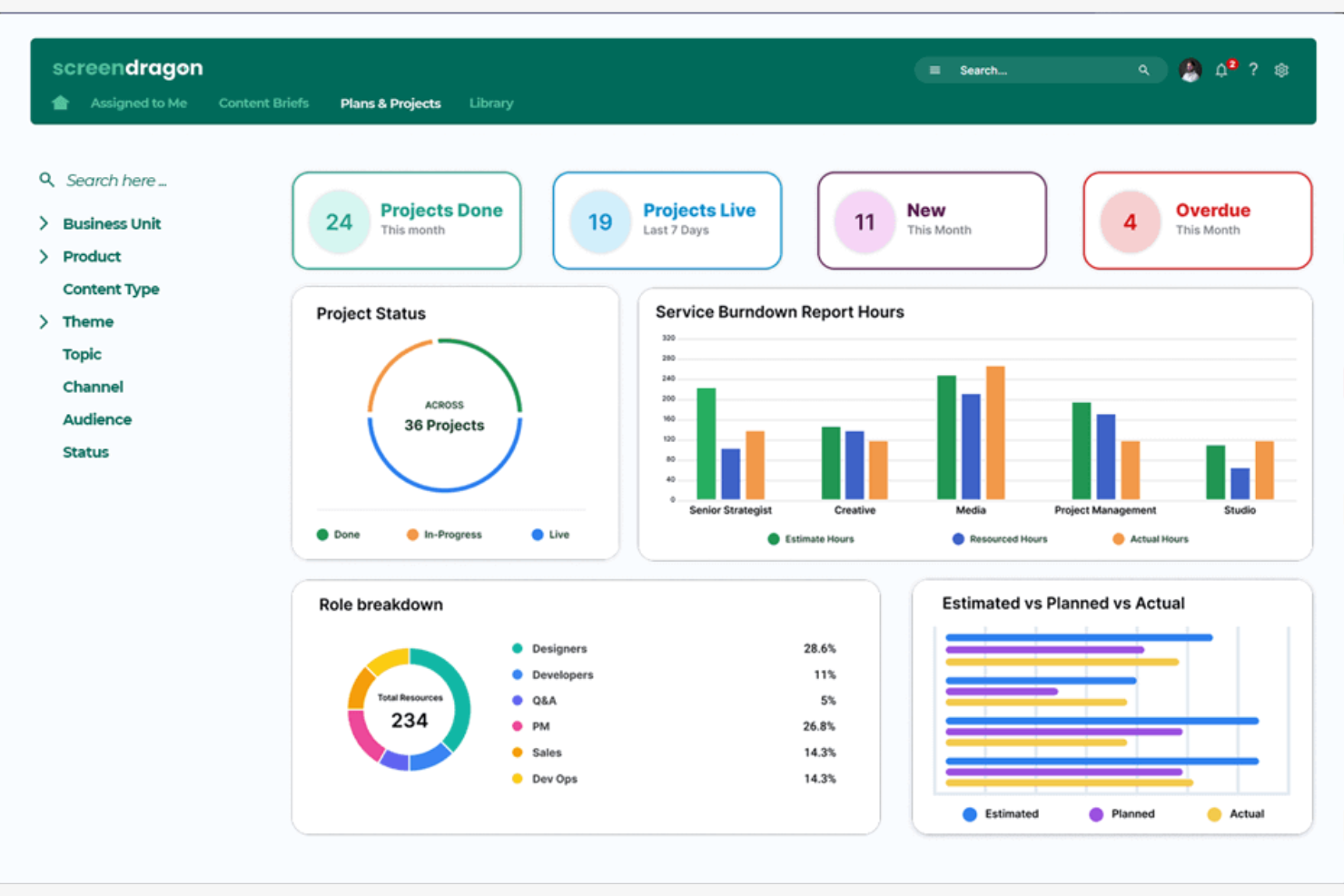Click the search magnifier in the top bar

coord(1143,69)
